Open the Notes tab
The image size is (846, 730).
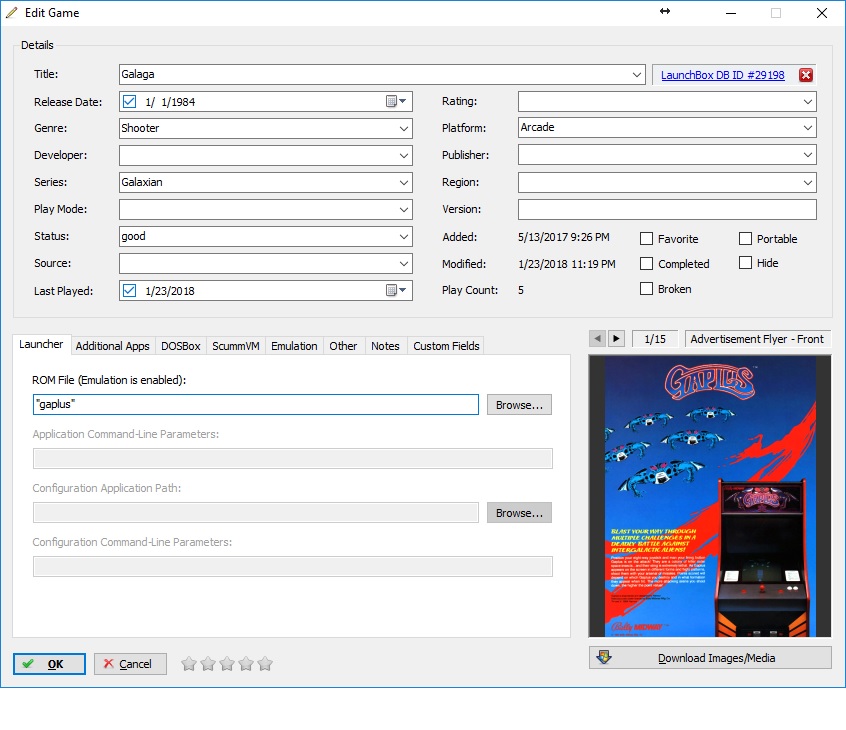pyautogui.click(x=385, y=346)
